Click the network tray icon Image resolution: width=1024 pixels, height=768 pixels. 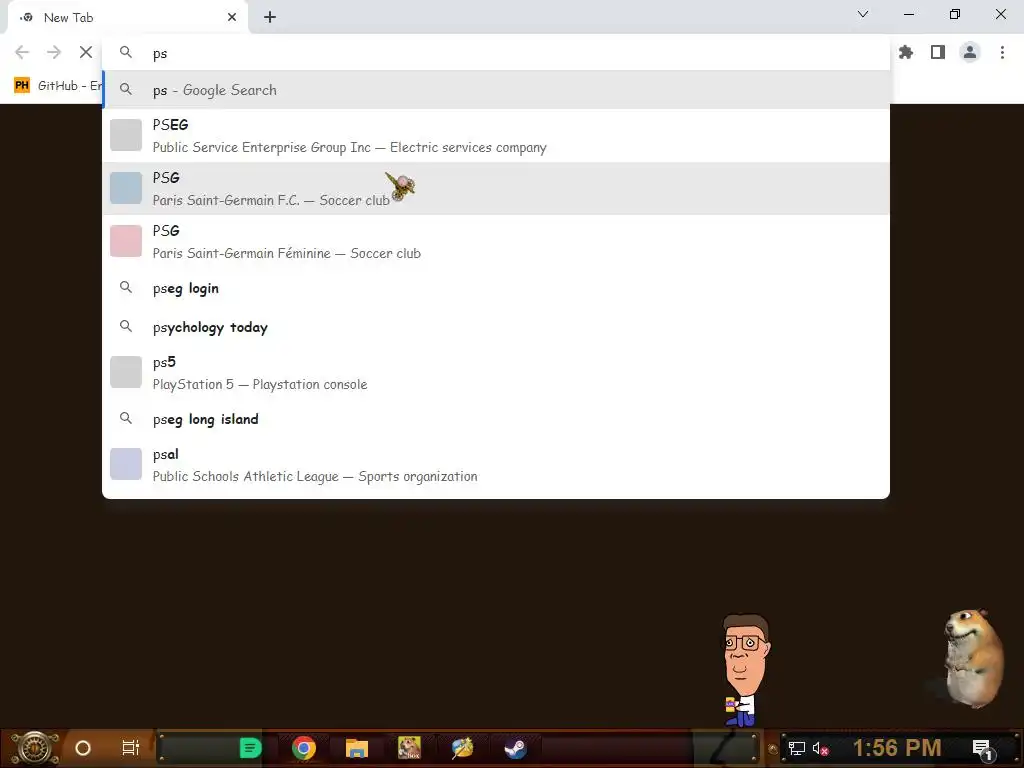(x=796, y=748)
